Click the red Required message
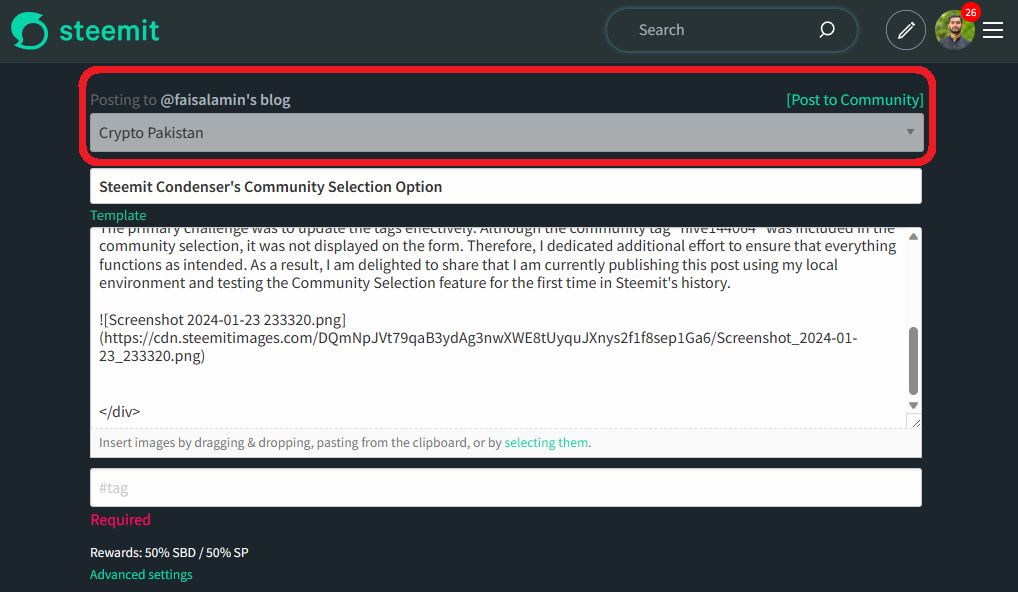 pos(120,520)
